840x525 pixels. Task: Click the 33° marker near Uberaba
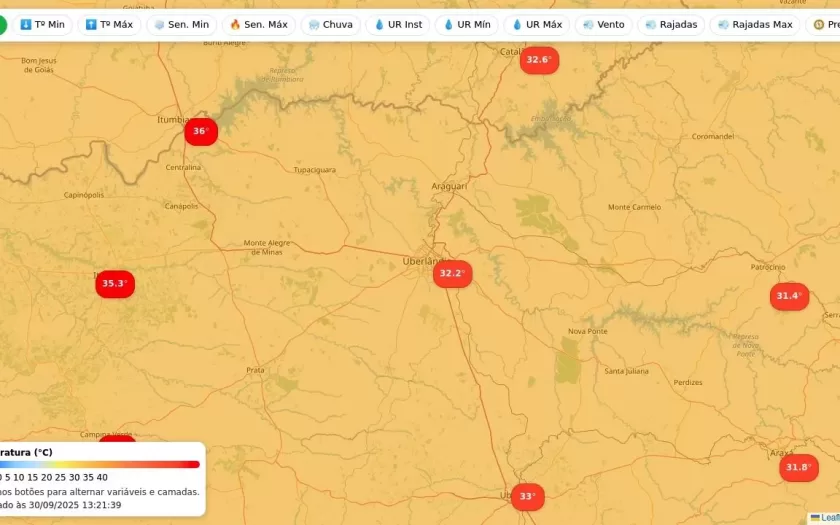[527, 496]
